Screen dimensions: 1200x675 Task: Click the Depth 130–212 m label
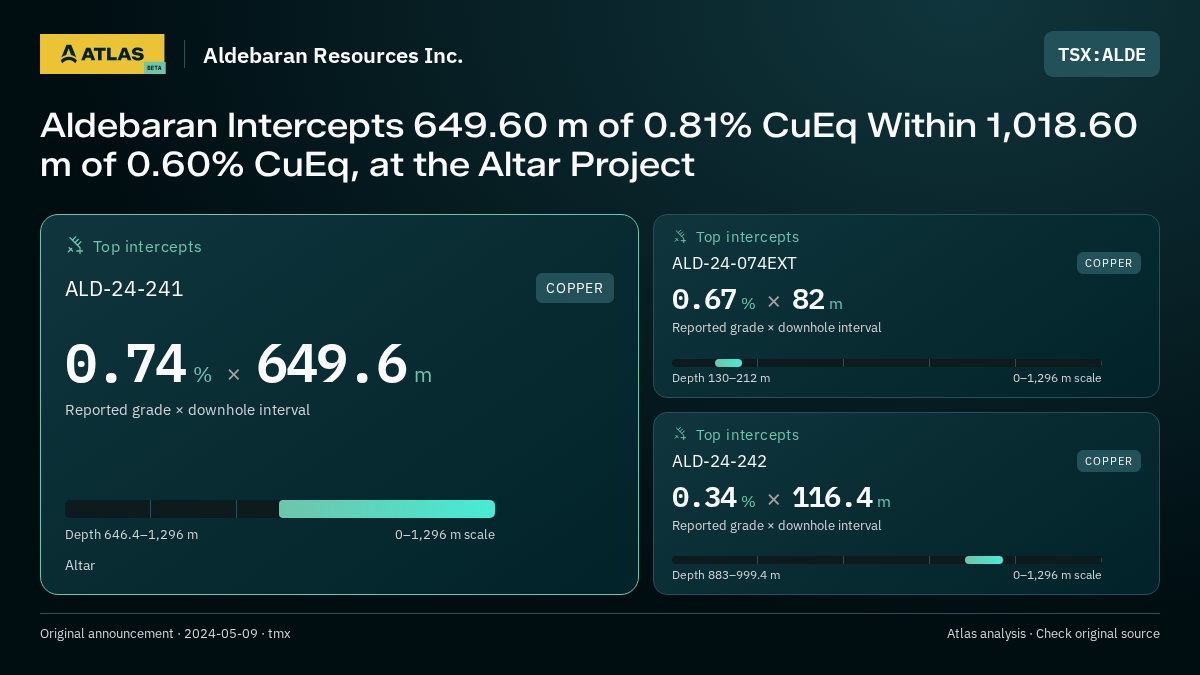click(721, 378)
